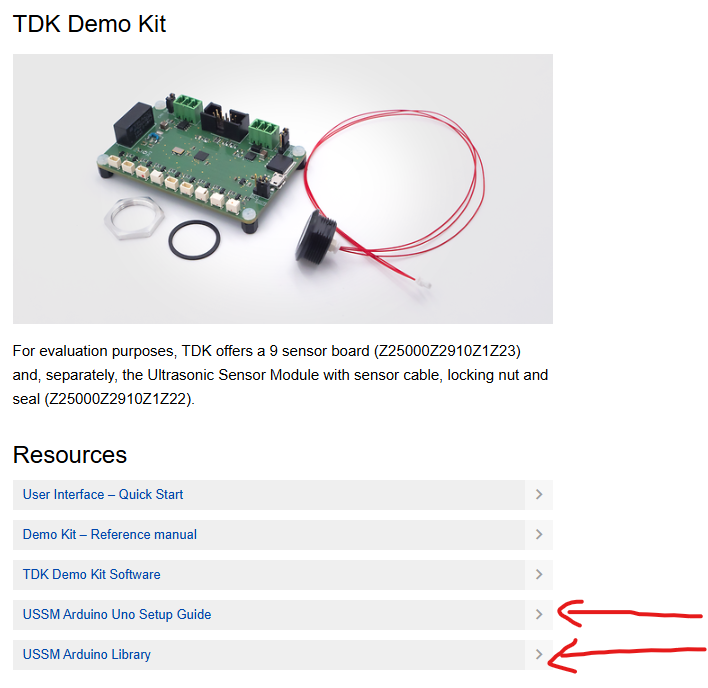Click red arrow pointing at Arduino Uno Setup Guide
Viewport: 708px width, 688px height.
point(630,613)
